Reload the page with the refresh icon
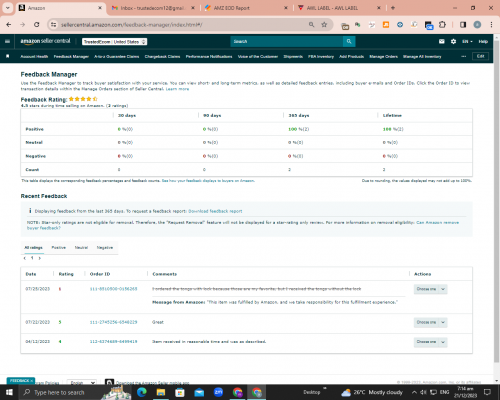The image size is (500, 400). (x=37, y=25)
